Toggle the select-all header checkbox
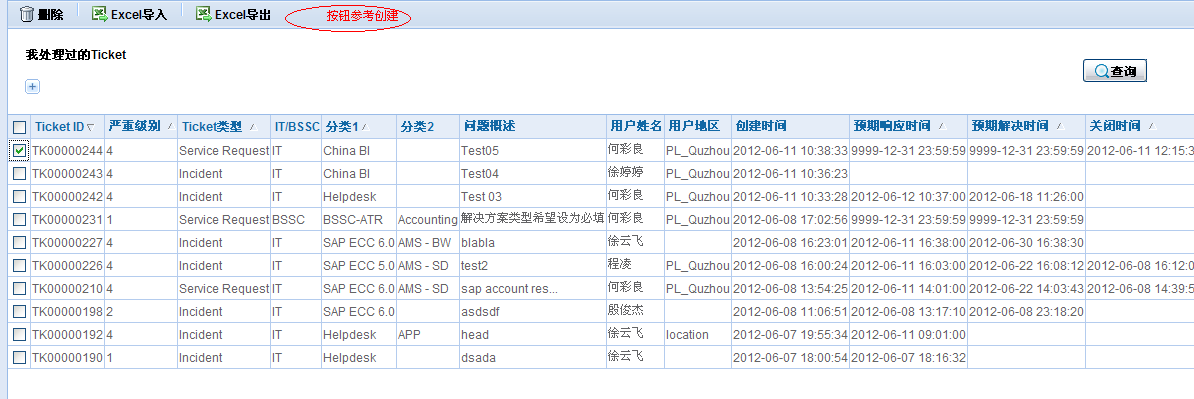The image size is (1194, 399). pos(20,127)
